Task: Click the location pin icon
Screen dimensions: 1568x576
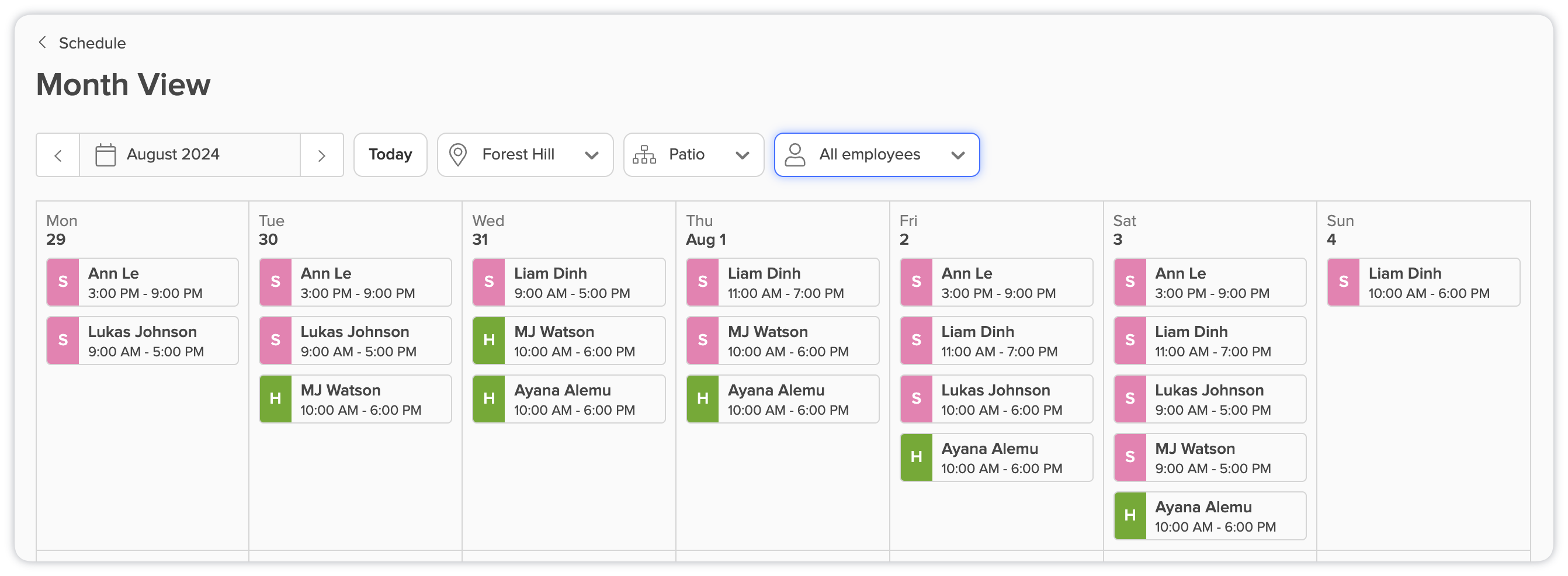Action: pos(458,155)
